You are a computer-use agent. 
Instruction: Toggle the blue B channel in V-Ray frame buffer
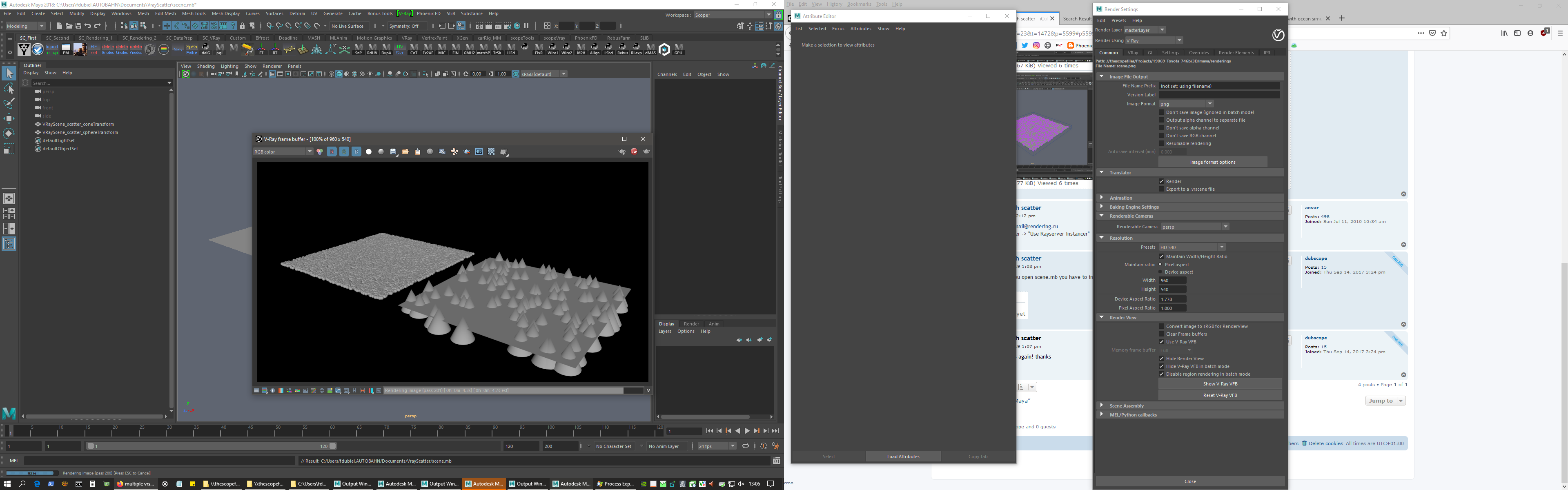(x=357, y=151)
